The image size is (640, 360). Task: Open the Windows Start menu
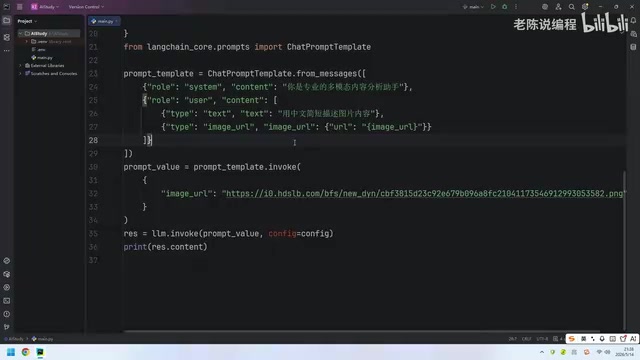(11, 352)
